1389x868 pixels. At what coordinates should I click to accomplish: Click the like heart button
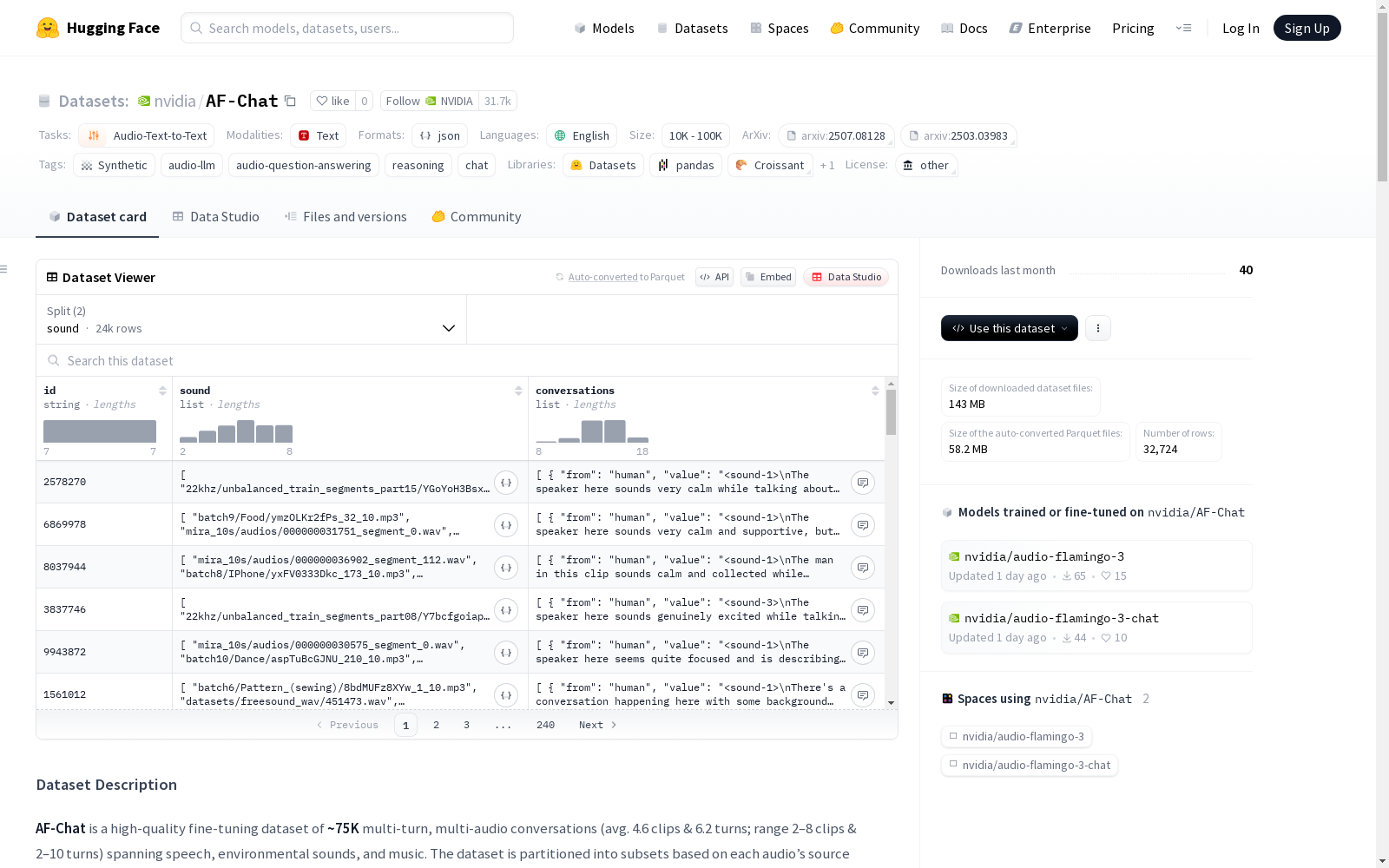[x=332, y=102]
